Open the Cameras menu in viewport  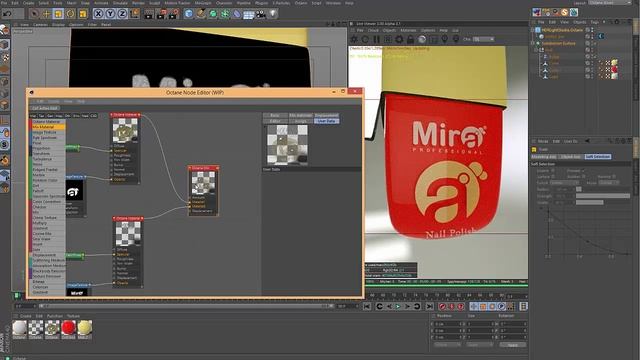(x=40, y=24)
